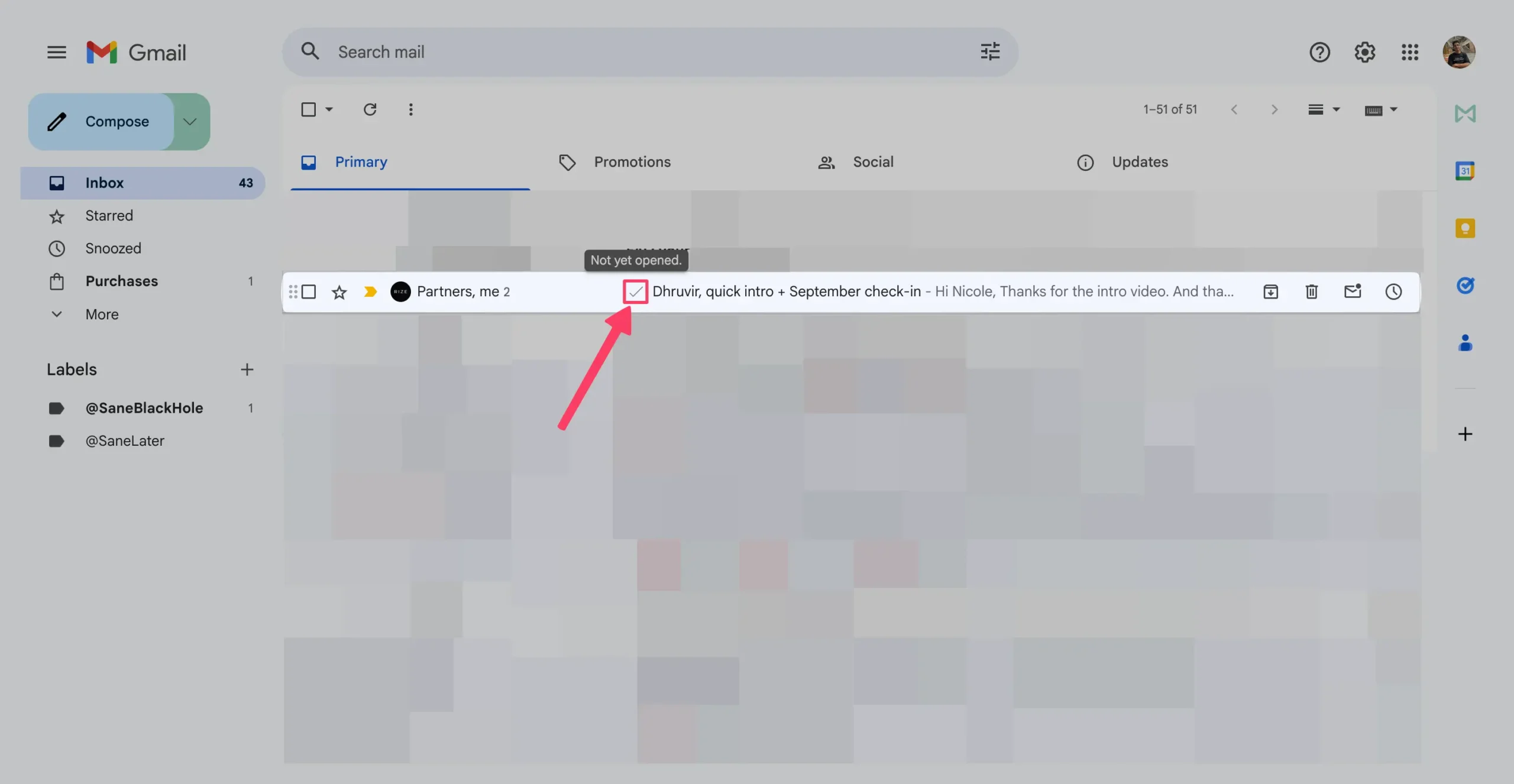Screen dimensions: 1514x784
Task: Delete the Partners email via trash icon
Action: (1311, 291)
